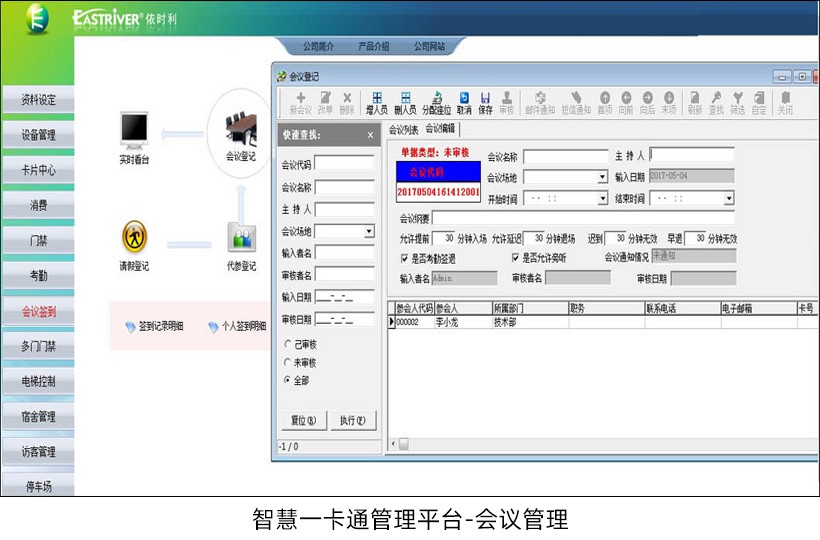Screen dimensions: 820x540
Task: Click the 删人员 (remove person) toolbar icon
Action: point(405,103)
